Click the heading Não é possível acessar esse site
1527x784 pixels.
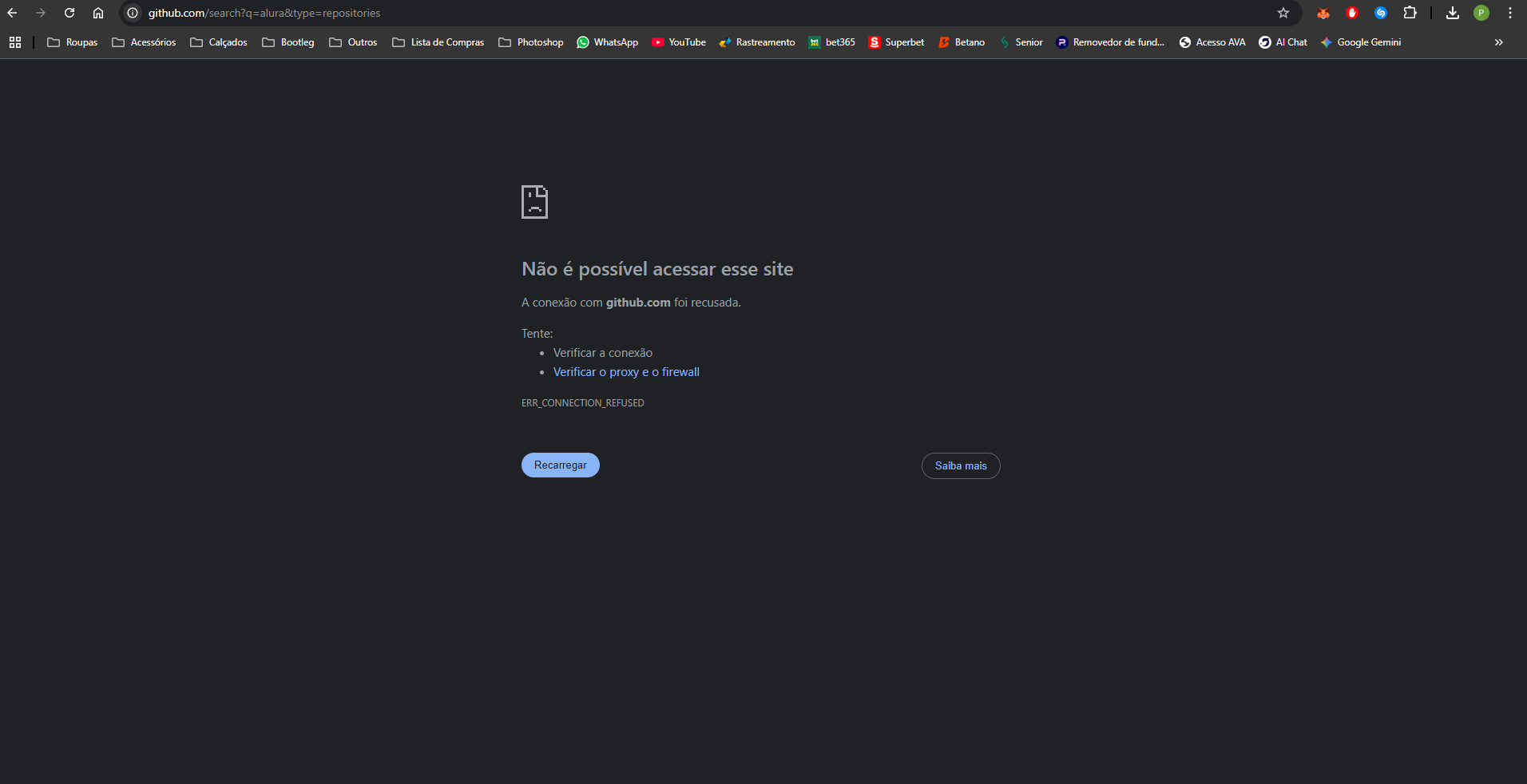click(x=657, y=269)
